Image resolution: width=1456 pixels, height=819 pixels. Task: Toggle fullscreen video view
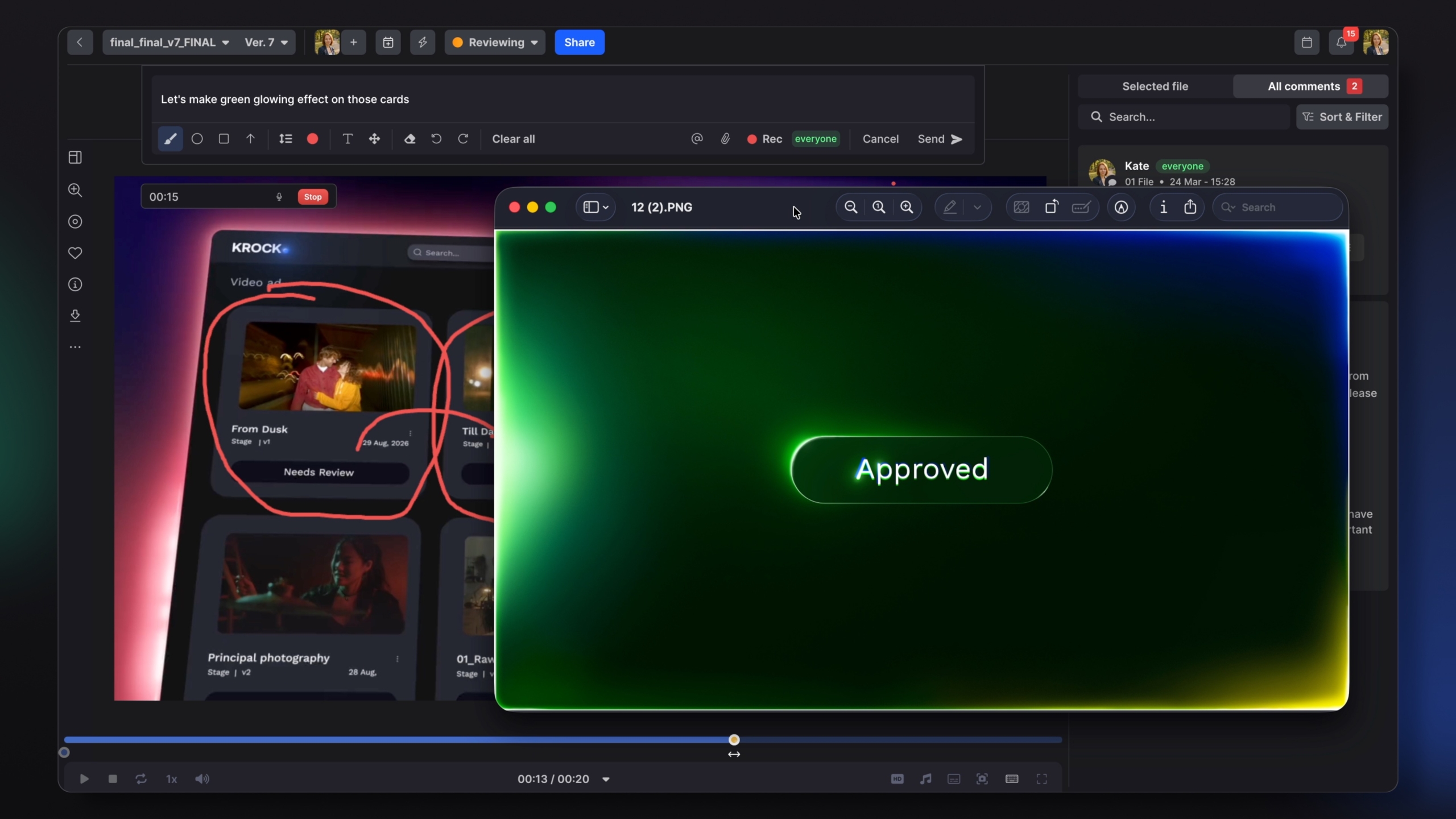pyautogui.click(x=1041, y=779)
